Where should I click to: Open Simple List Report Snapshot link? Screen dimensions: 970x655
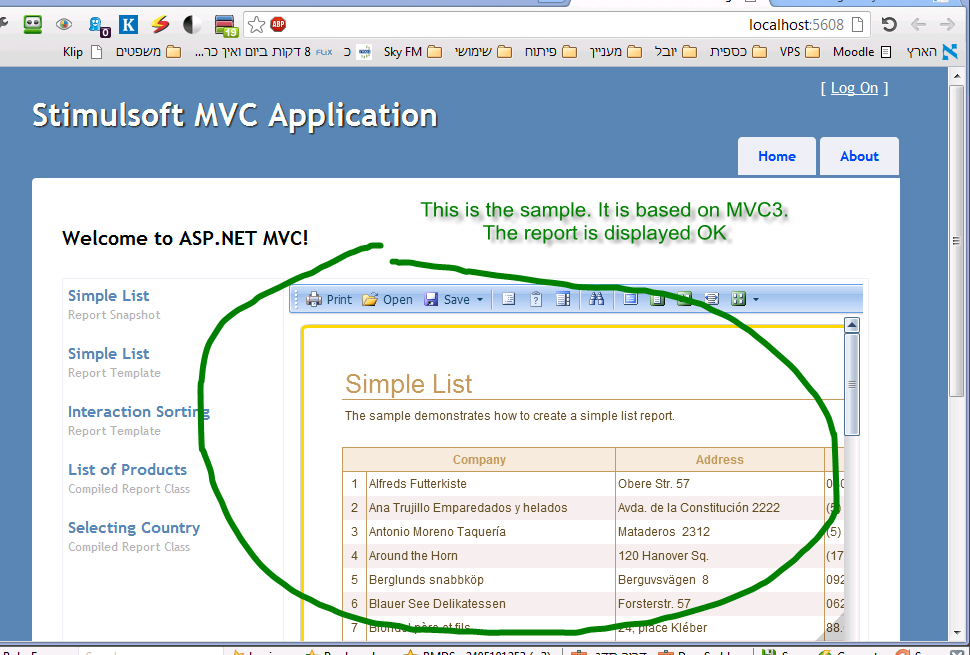(x=109, y=296)
